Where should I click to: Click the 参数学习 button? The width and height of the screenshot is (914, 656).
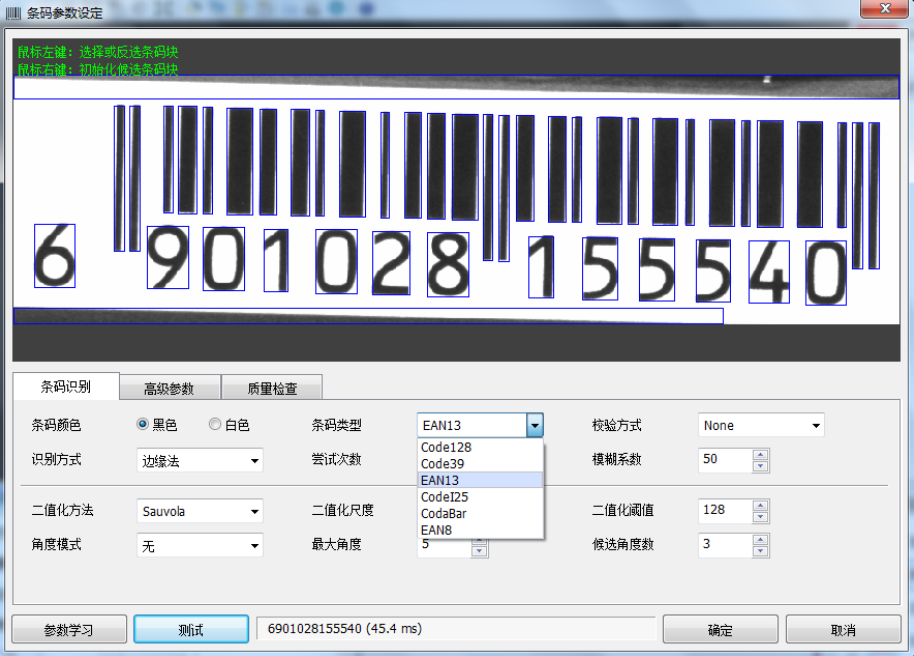coord(69,630)
